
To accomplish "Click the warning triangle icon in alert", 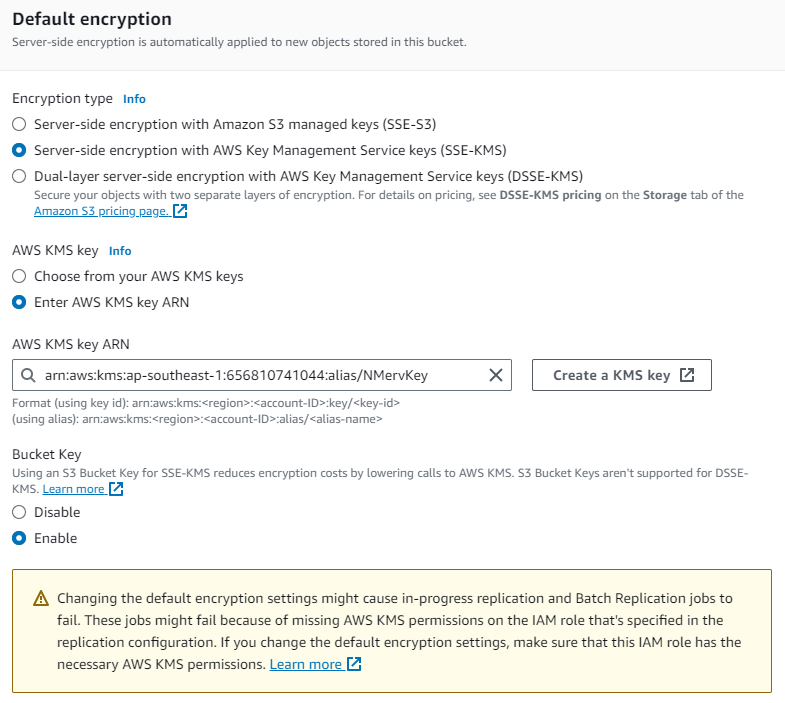I will click(x=41, y=599).
